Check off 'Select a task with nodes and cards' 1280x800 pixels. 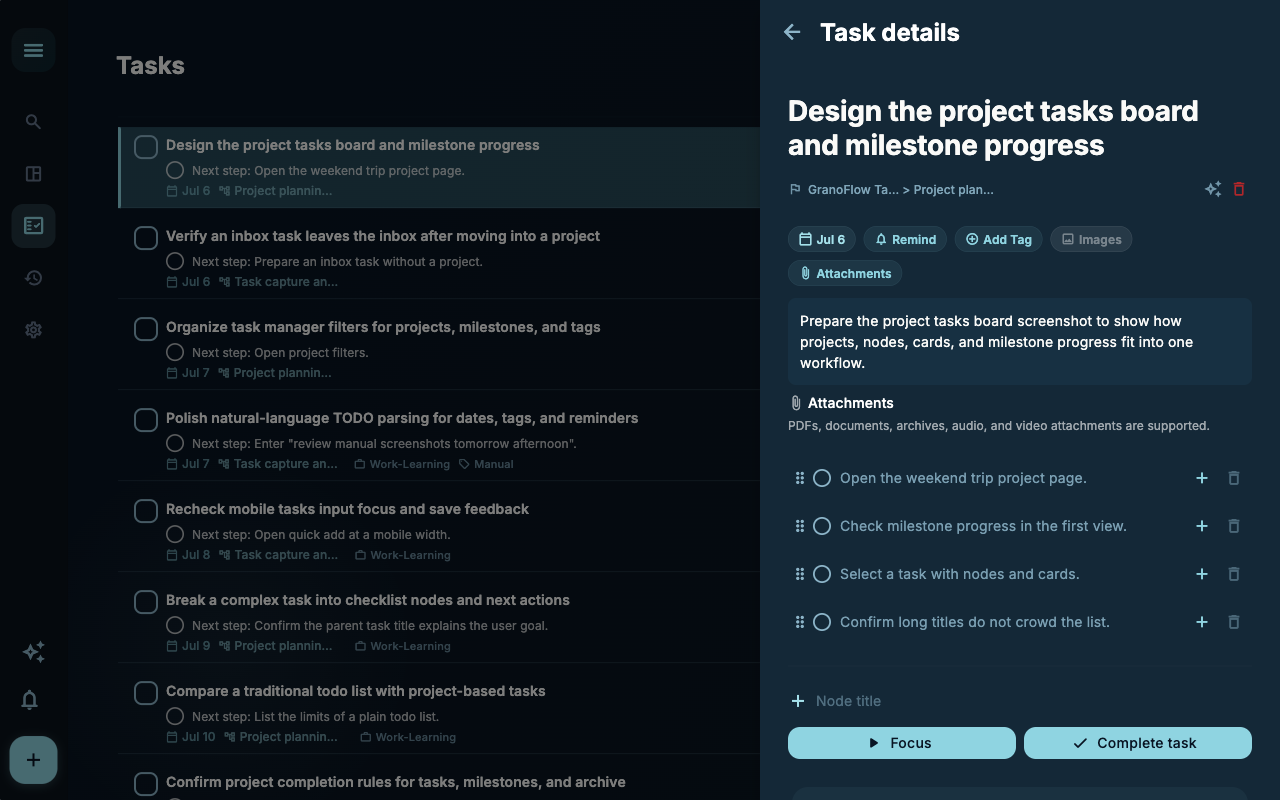822,574
